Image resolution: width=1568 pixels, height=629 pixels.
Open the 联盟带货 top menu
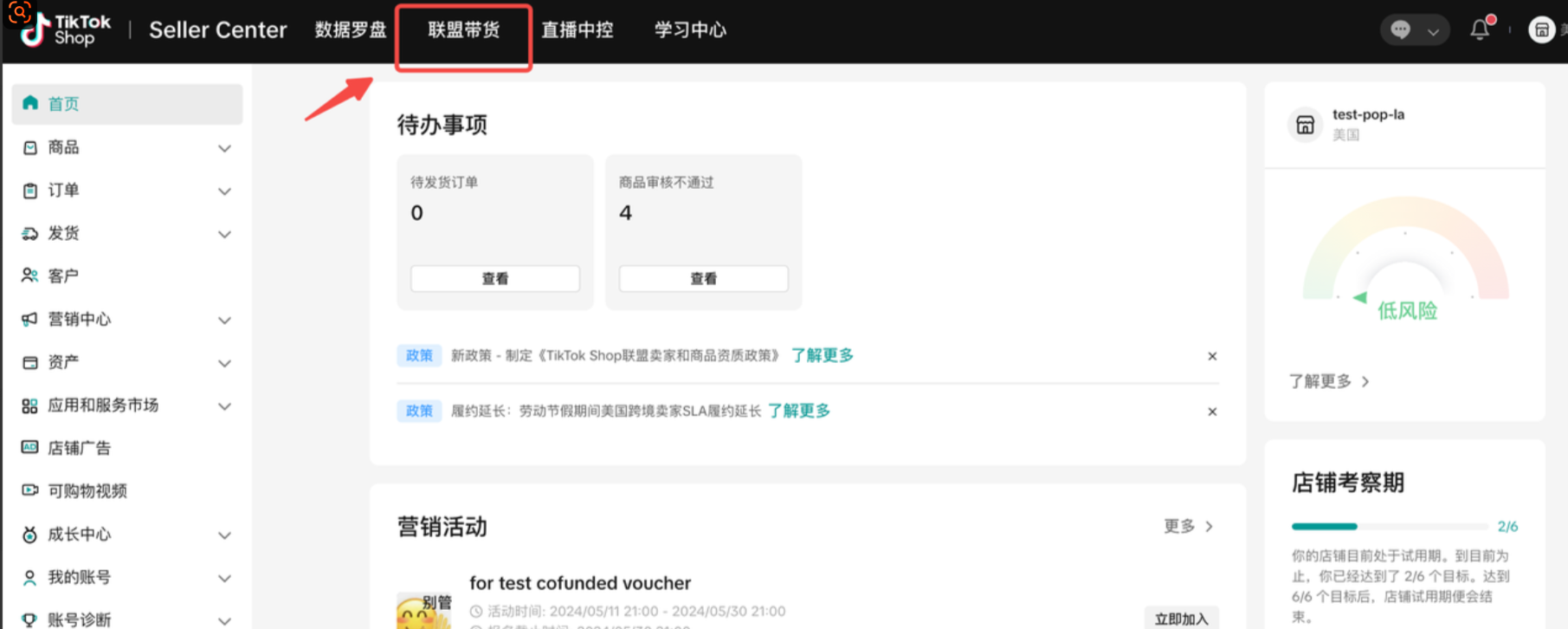pos(464,29)
